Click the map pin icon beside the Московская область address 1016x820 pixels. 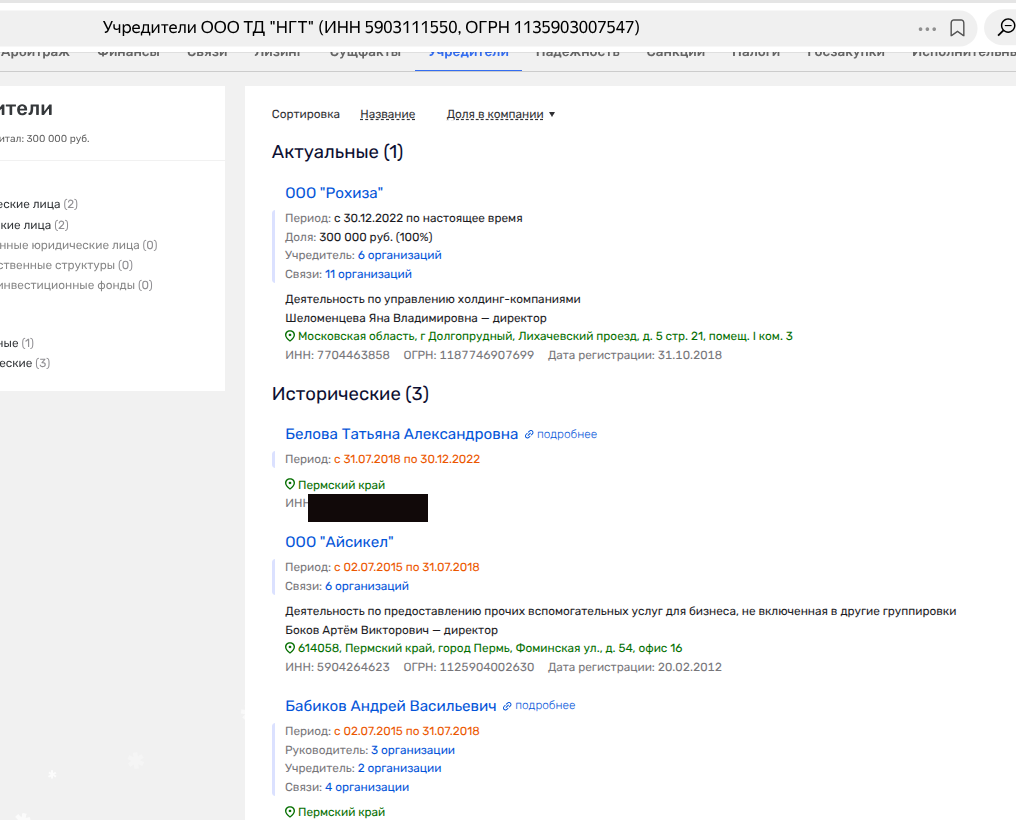click(290, 337)
